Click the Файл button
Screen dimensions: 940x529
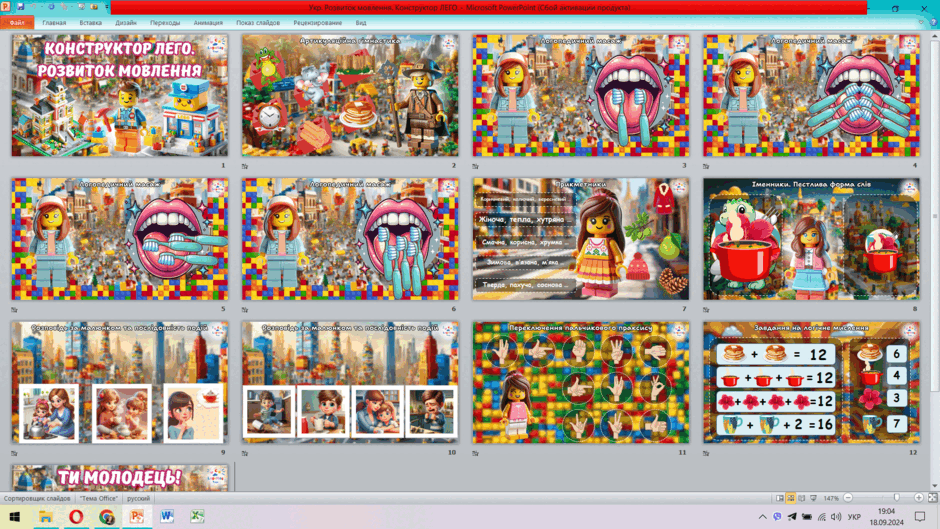(x=17, y=23)
